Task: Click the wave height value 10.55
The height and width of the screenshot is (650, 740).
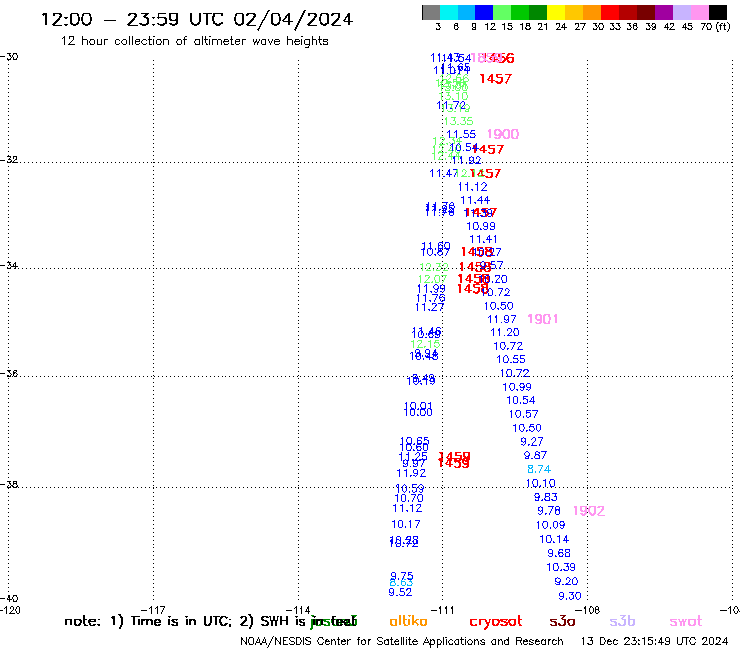Action: point(511,359)
